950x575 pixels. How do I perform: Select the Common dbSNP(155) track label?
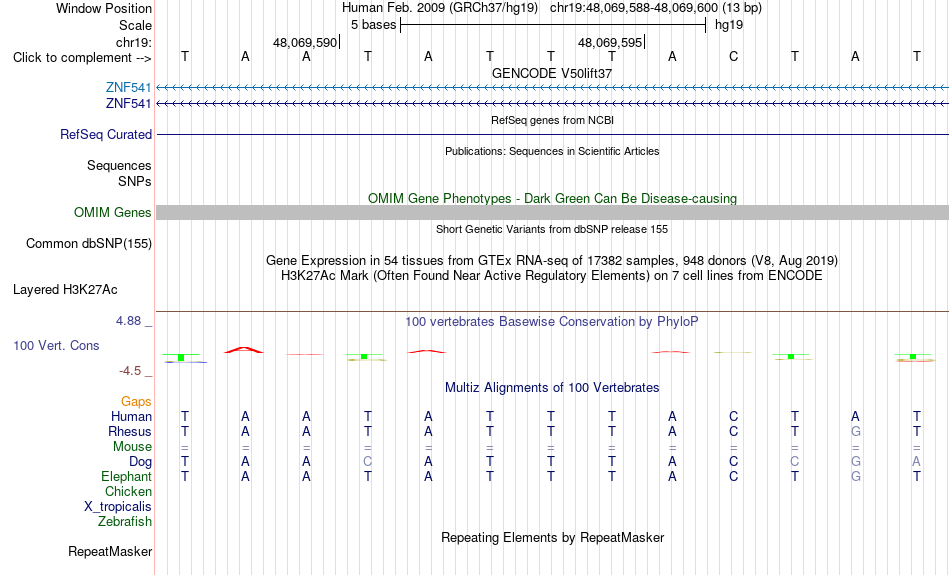tap(89, 244)
